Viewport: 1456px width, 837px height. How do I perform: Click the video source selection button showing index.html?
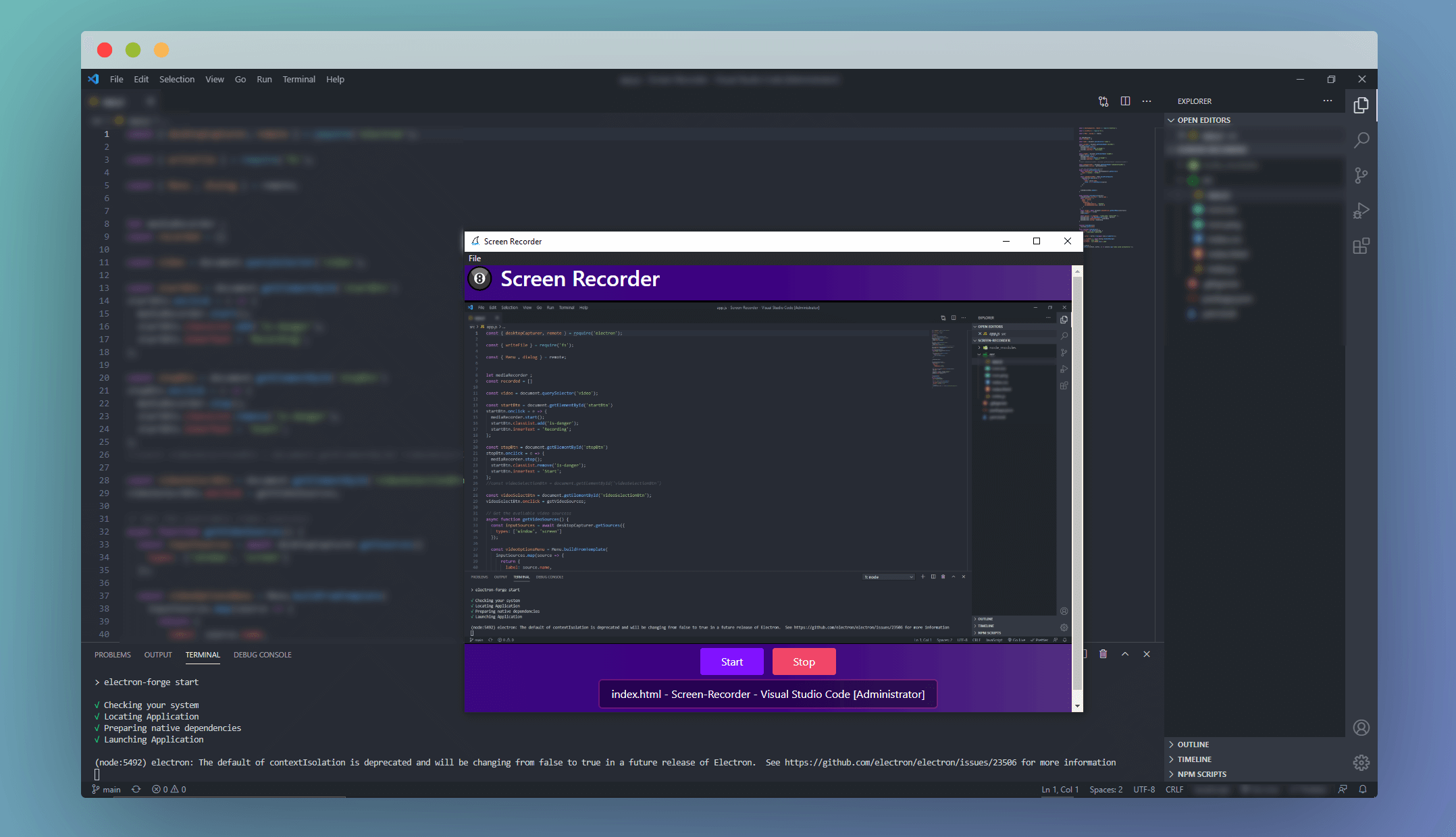click(x=768, y=694)
